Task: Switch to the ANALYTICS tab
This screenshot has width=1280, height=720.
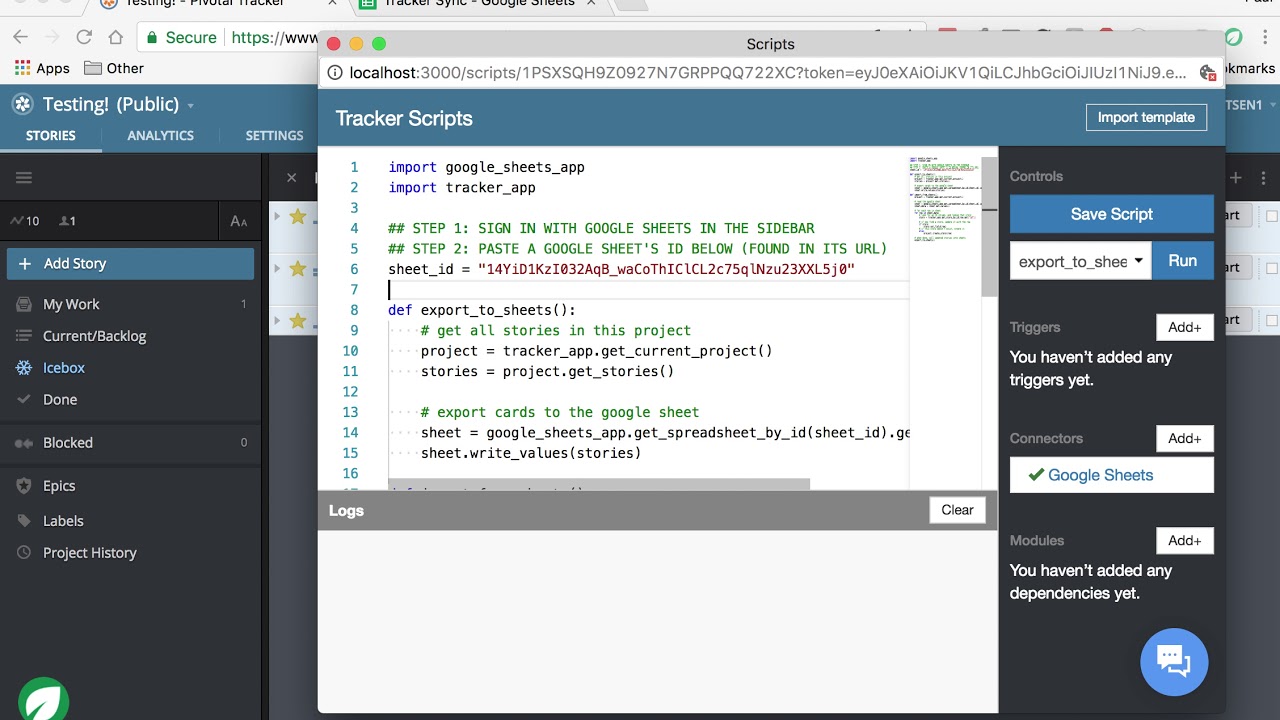Action: [159, 135]
